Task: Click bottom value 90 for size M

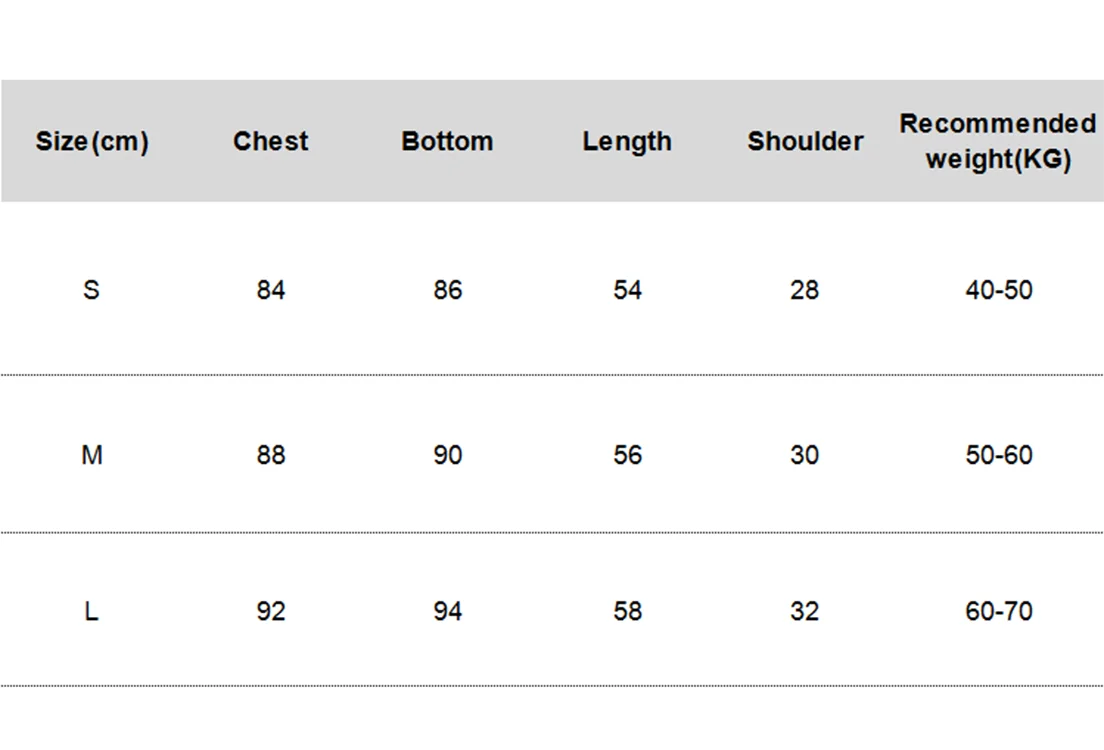Action: (x=447, y=455)
